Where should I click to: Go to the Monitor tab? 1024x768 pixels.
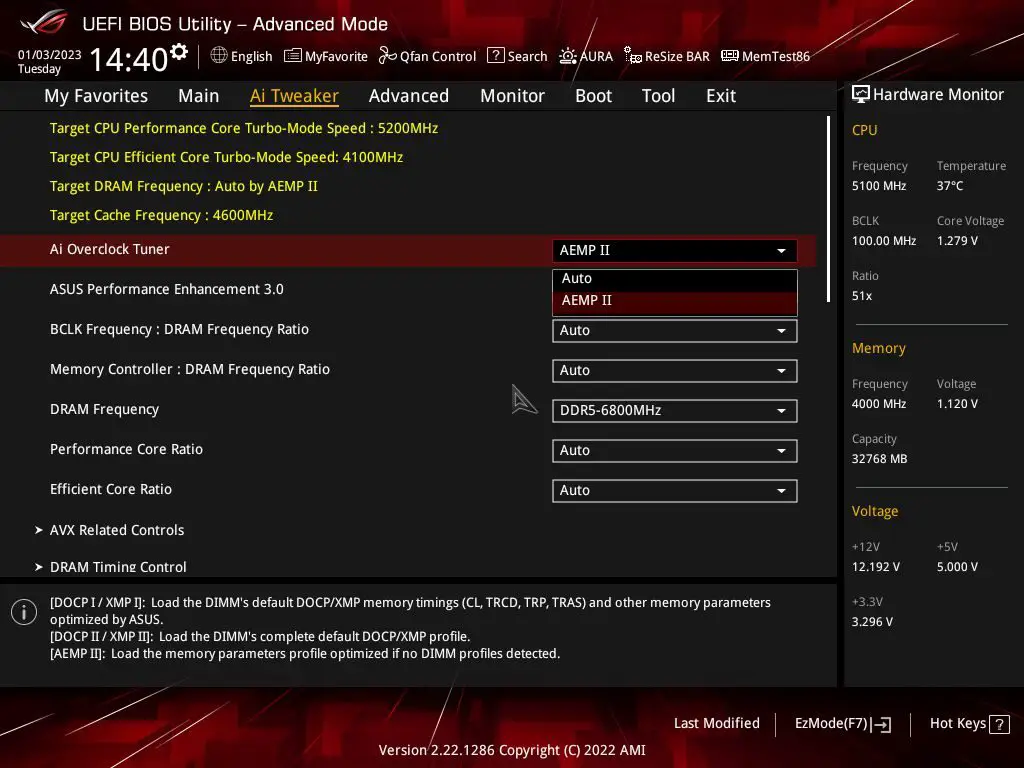[513, 96]
